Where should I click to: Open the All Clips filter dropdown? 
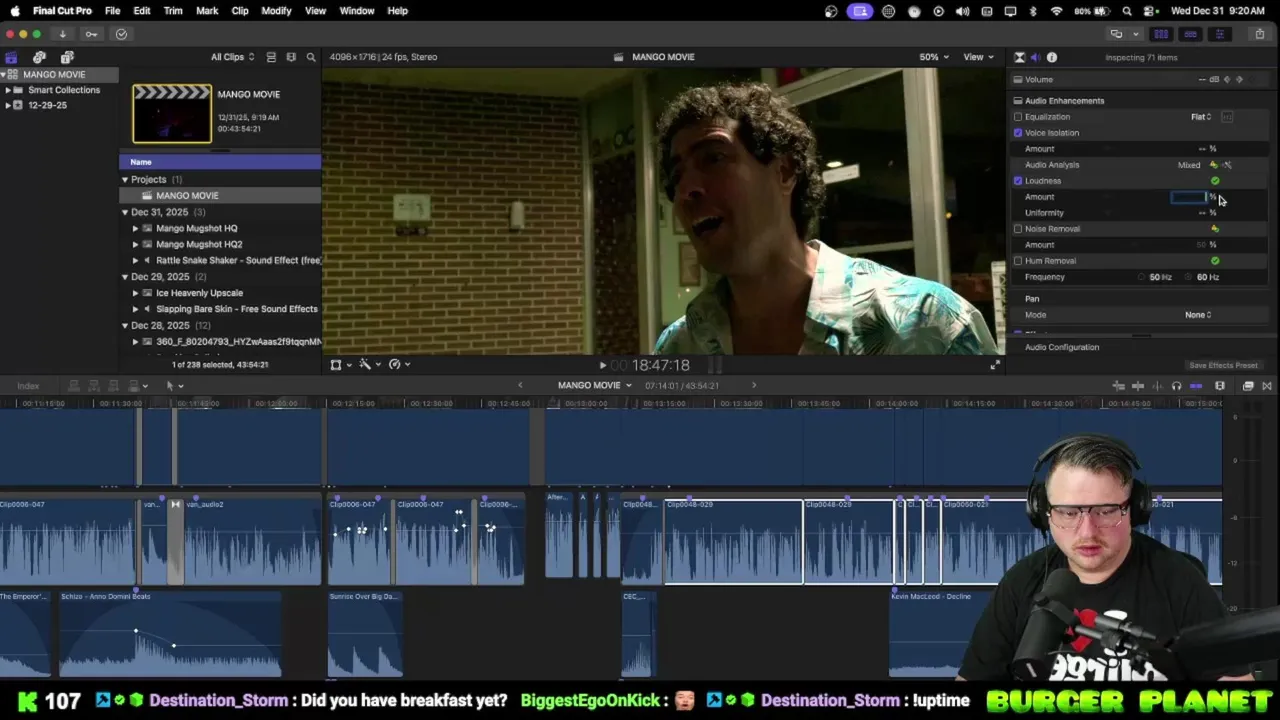click(x=232, y=57)
